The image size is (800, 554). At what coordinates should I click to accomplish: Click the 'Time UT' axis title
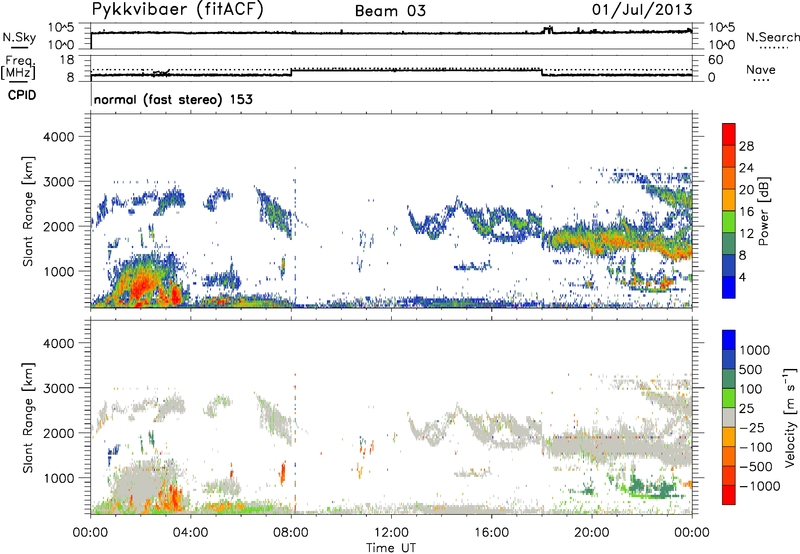tap(391, 548)
